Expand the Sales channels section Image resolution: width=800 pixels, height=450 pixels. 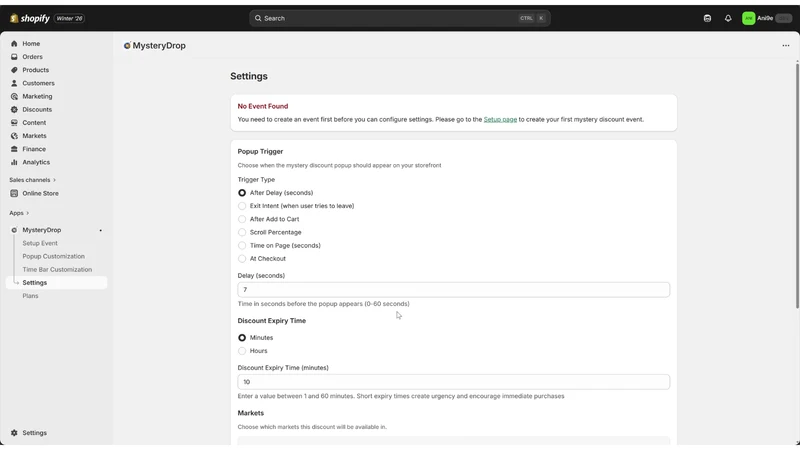pyautogui.click(x=33, y=180)
